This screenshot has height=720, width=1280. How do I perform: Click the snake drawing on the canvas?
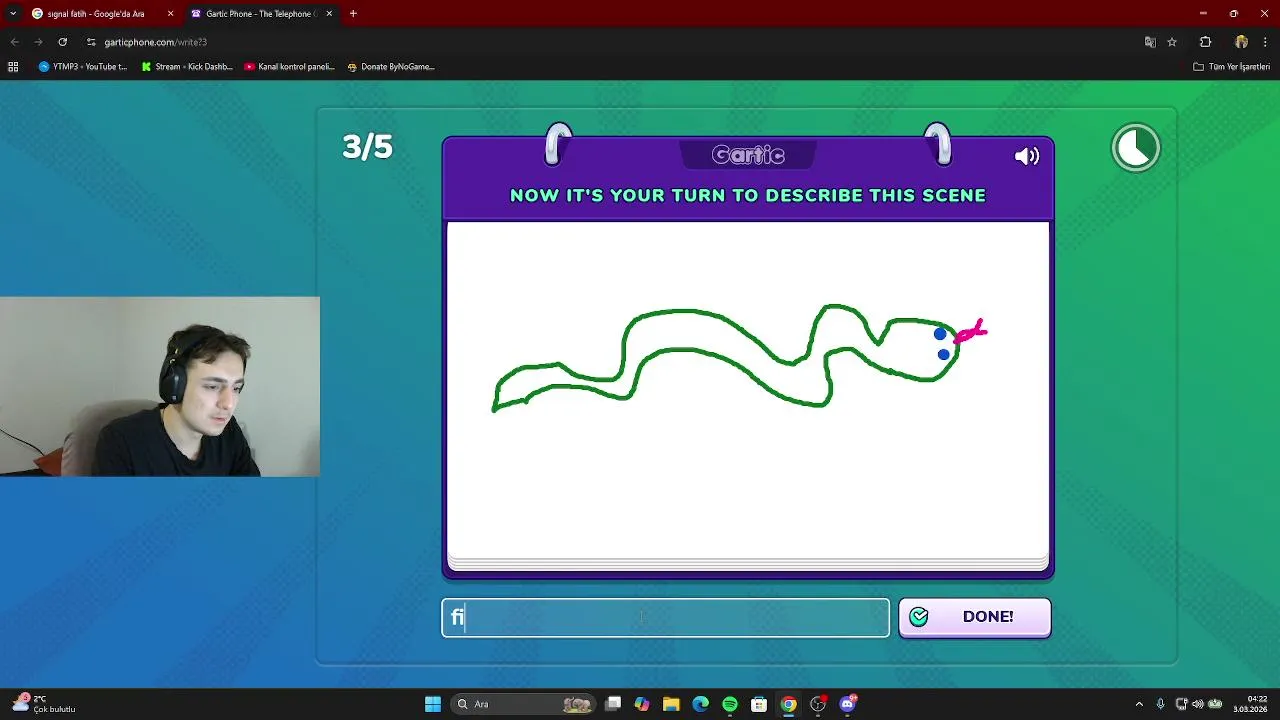pyautogui.click(x=740, y=357)
